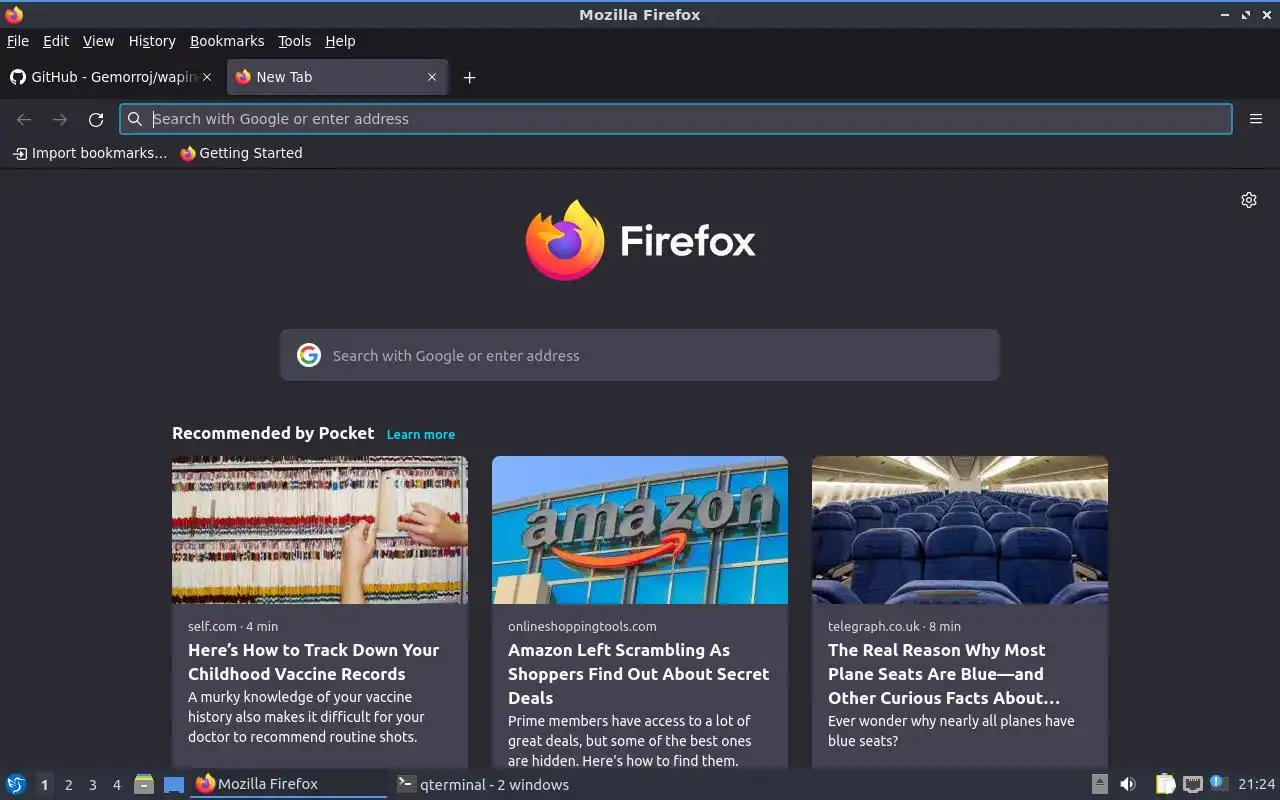Viewport: 1280px width, 800px height.
Task: Open the History menu
Action: point(152,41)
